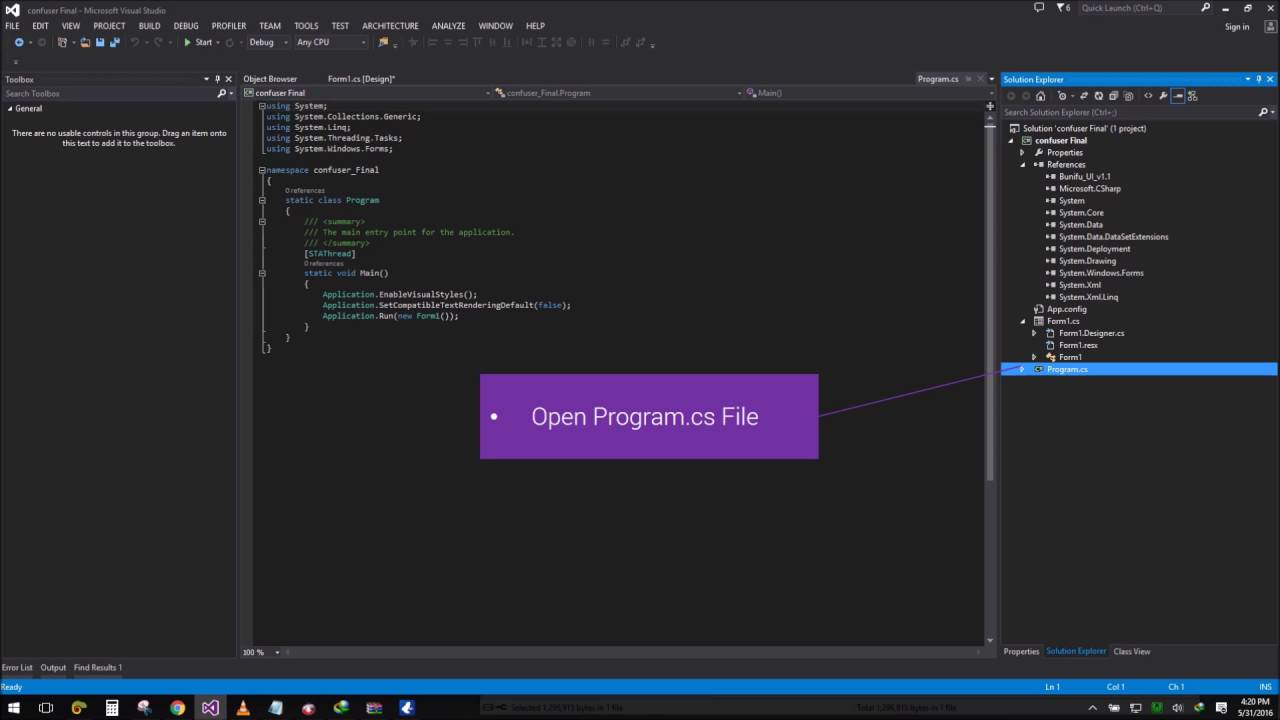Click the View Class Diagram icon
1280x720 pixels.
[1192, 96]
